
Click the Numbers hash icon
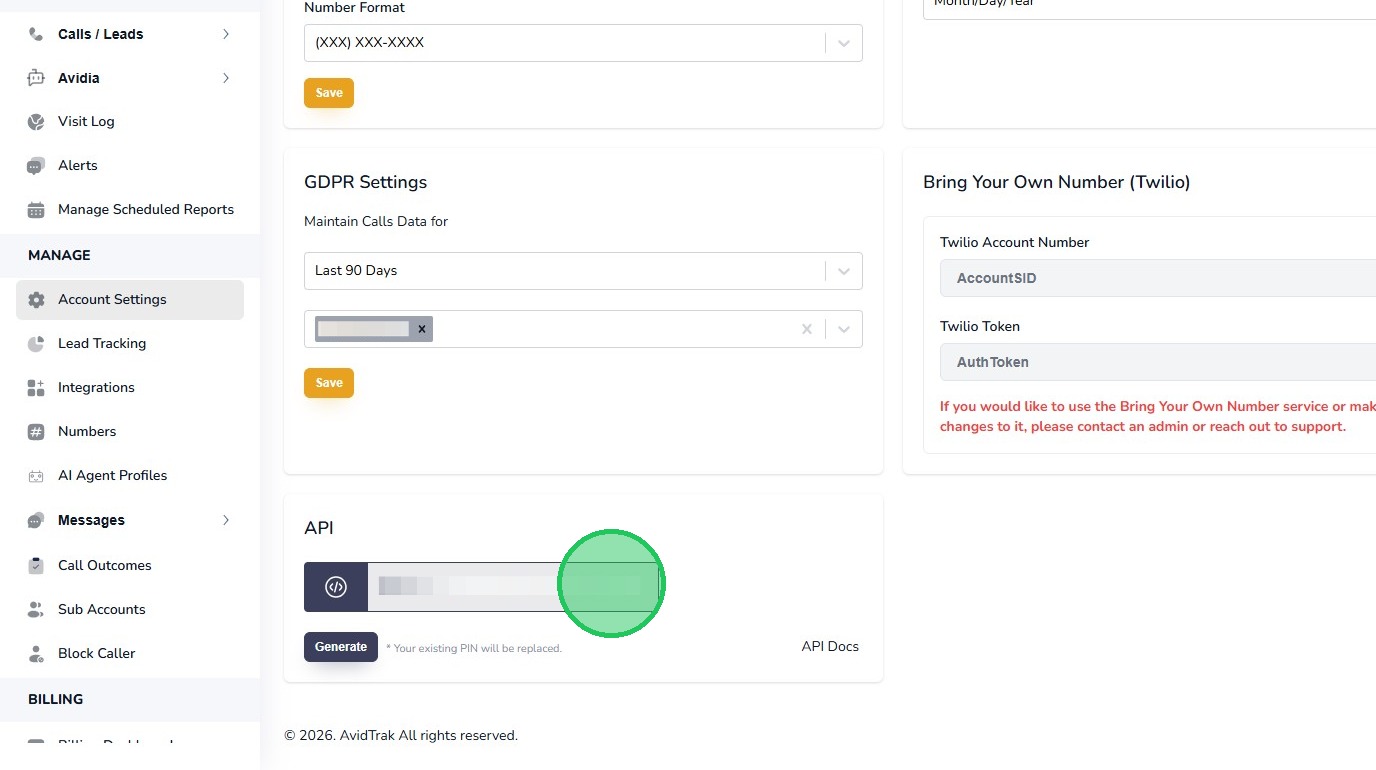point(36,432)
